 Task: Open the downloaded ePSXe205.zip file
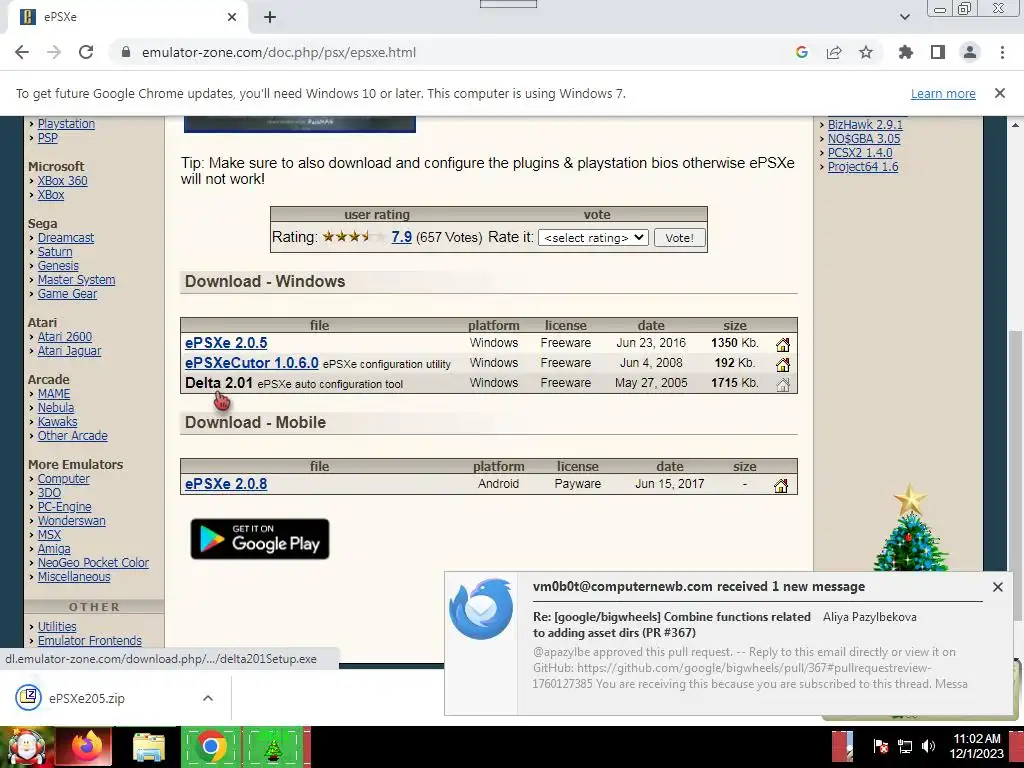pyautogui.click(x=86, y=698)
